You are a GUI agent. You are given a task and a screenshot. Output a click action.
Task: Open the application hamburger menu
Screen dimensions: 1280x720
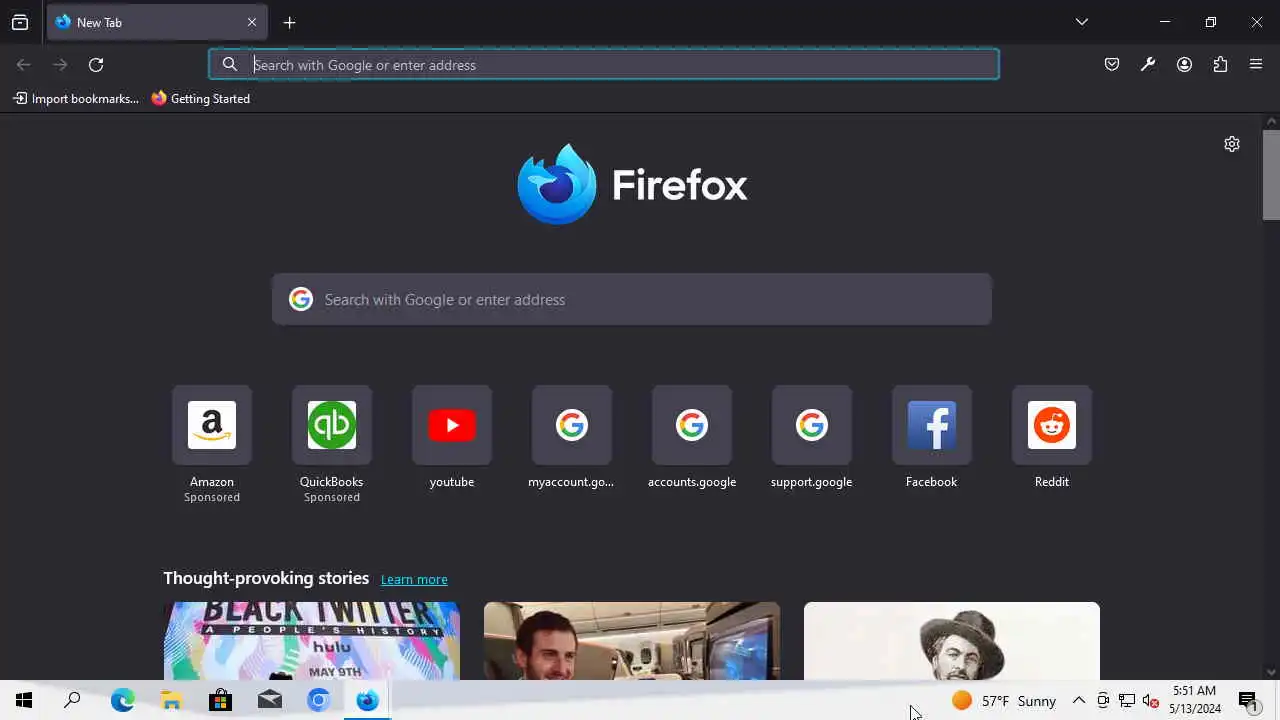coord(1256,65)
